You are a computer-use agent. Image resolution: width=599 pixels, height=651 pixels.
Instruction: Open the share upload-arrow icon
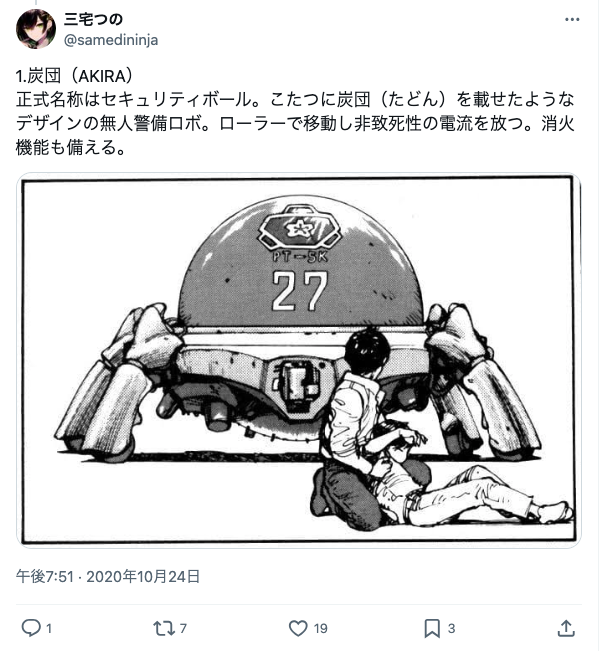pos(565,628)
